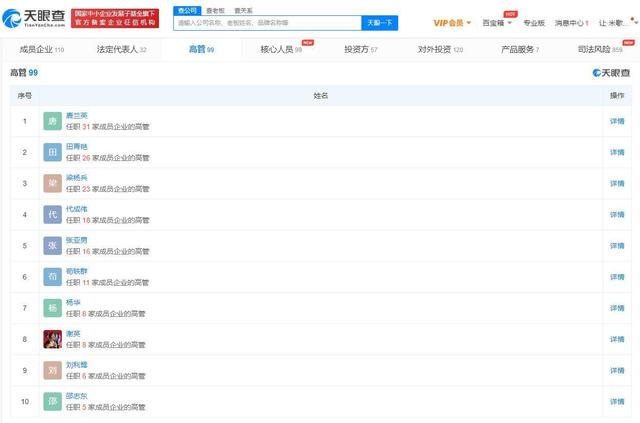Switch to the 投资方 57 tab
640x423 pixels.
[361, 49]
